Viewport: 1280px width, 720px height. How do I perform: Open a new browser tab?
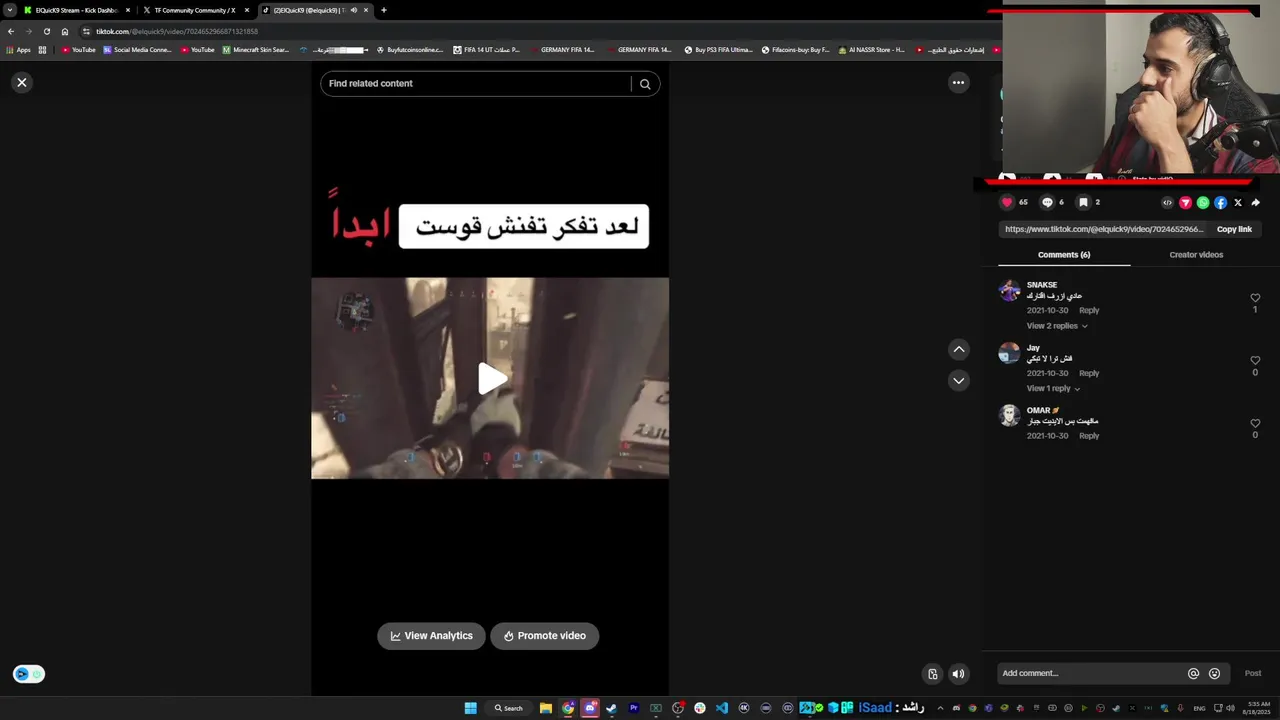384,10
